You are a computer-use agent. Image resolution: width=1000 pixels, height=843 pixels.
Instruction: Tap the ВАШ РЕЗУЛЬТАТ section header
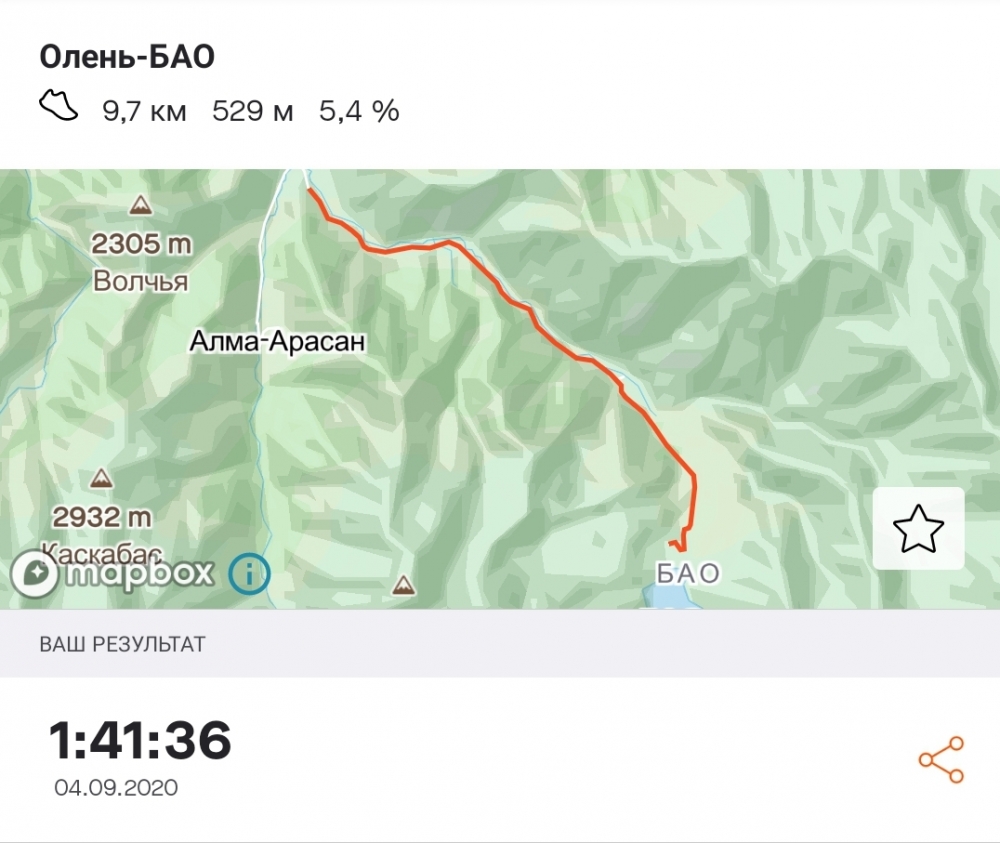(122, 643)
